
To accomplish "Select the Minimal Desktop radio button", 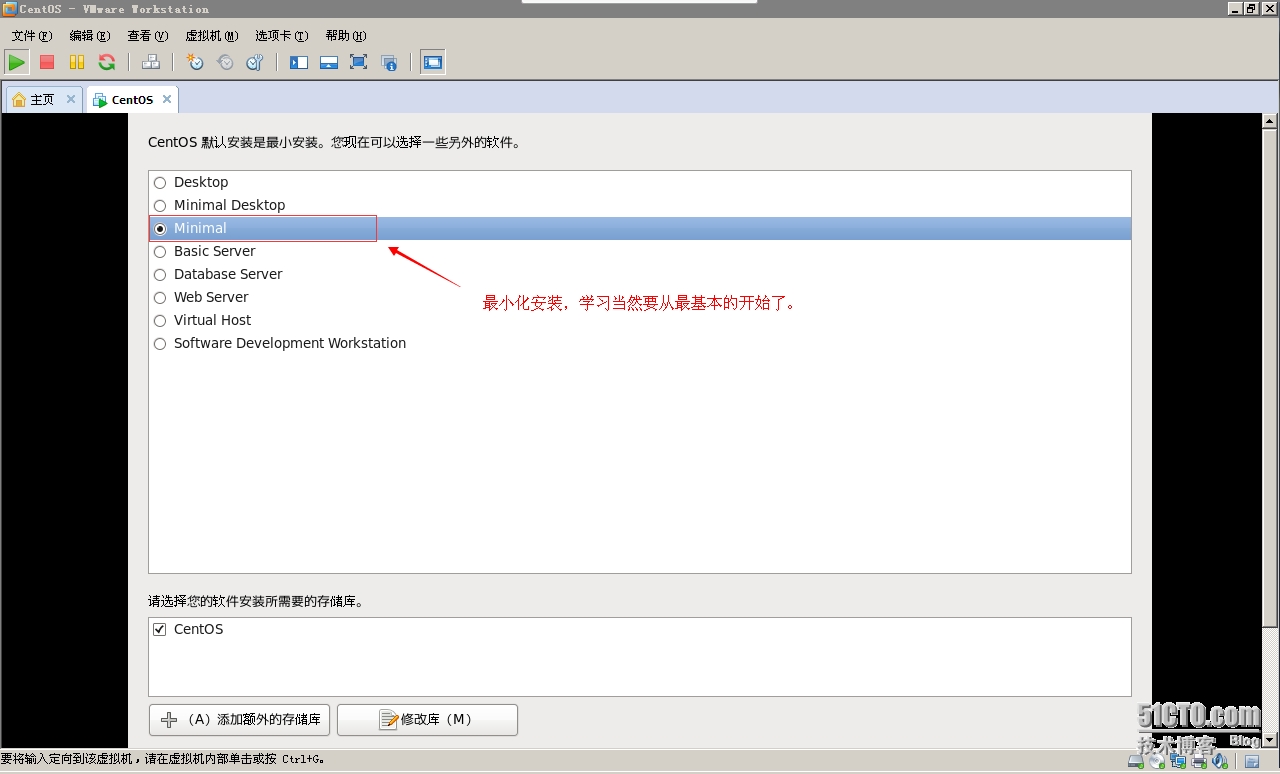I will (160, 206).
